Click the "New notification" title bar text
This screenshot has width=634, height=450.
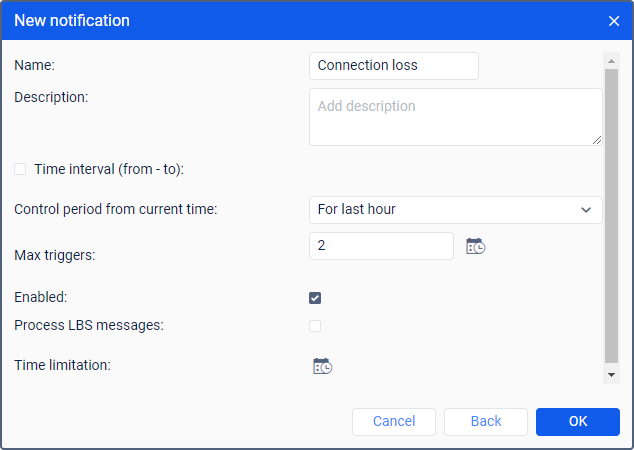[72, 20]
